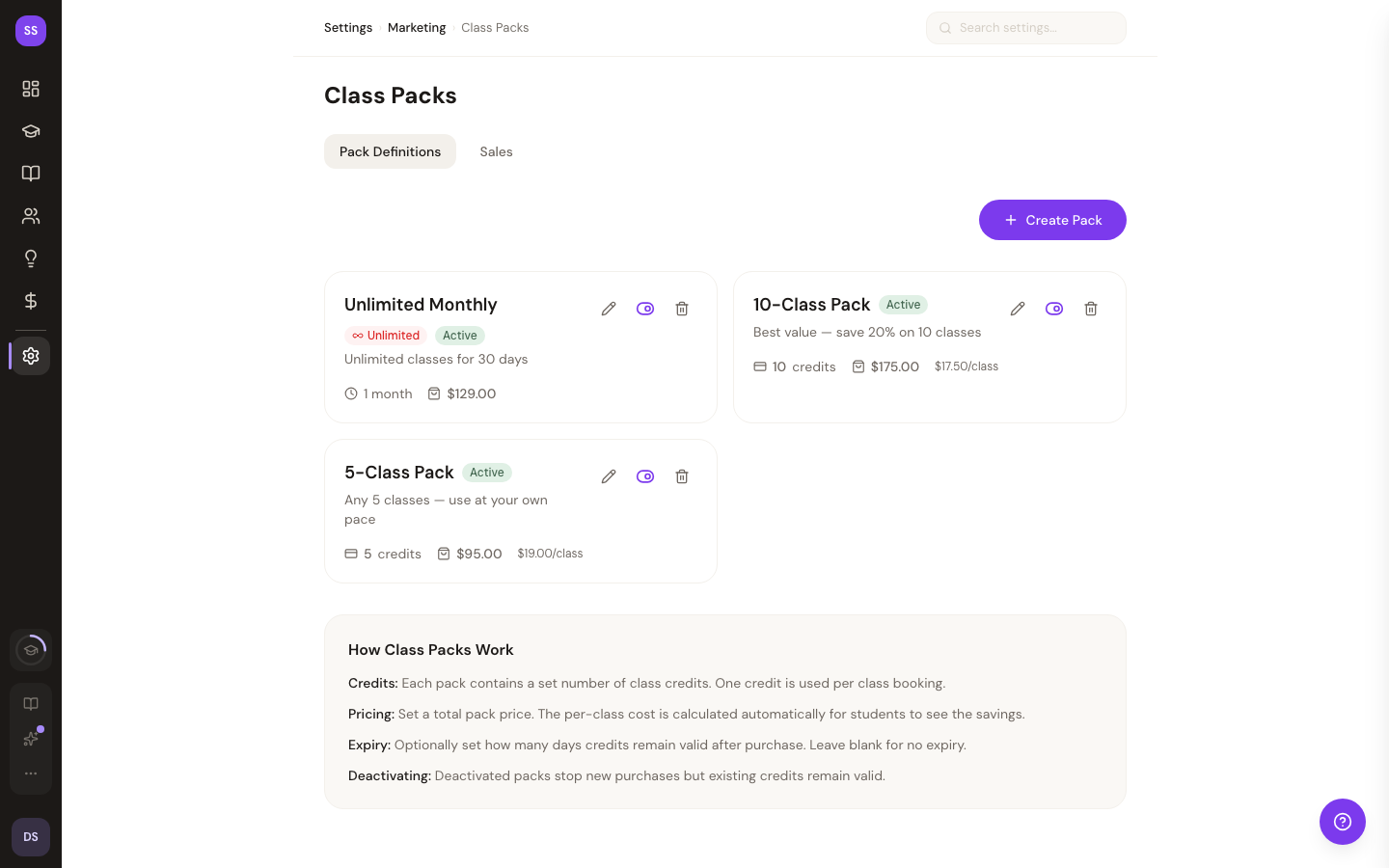1389x868 pixels.
Task: Click trash icon on 5-Class Pack
Action: click(x=682, y=476)
